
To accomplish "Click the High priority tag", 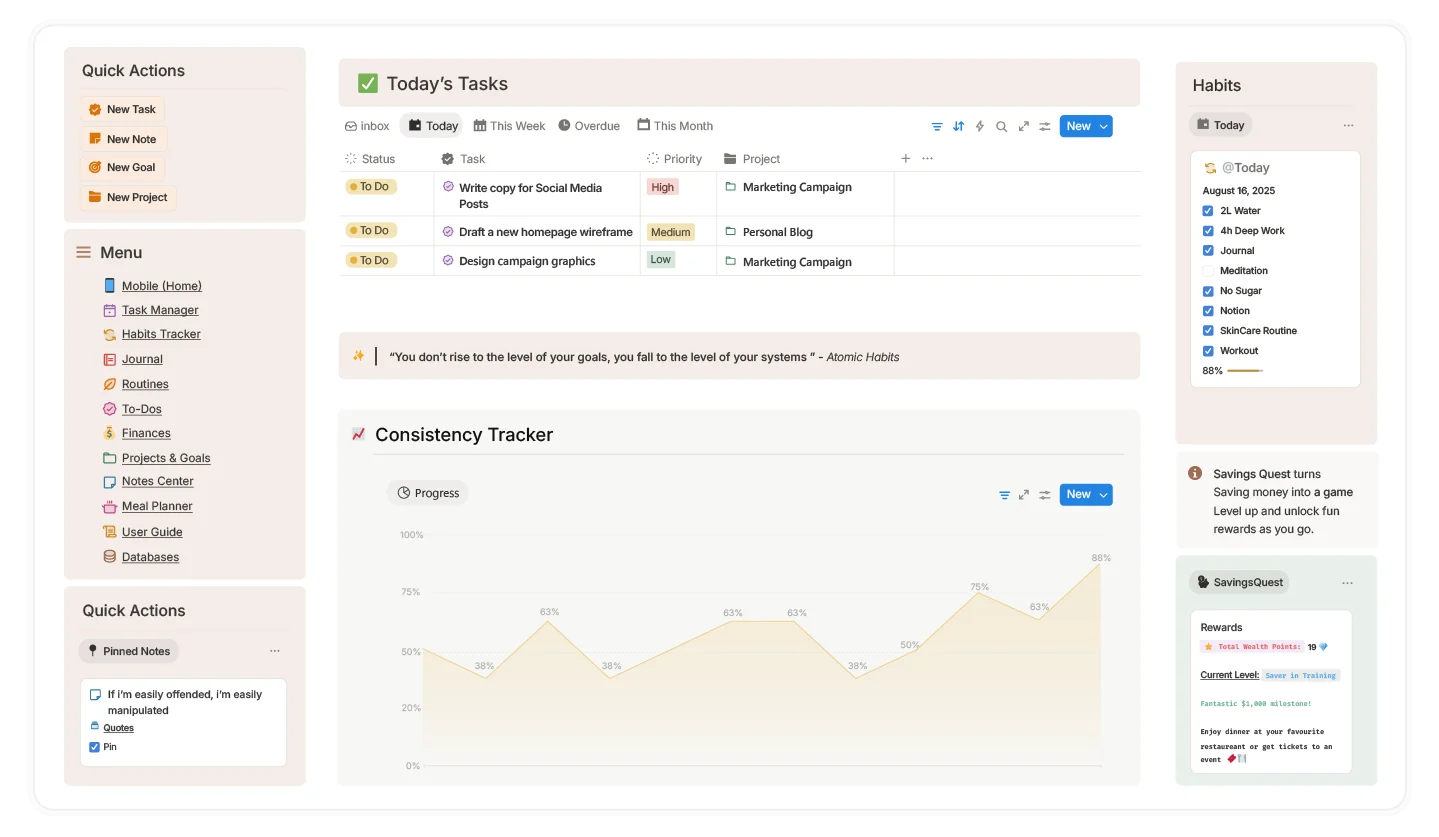I will (663, 187).
